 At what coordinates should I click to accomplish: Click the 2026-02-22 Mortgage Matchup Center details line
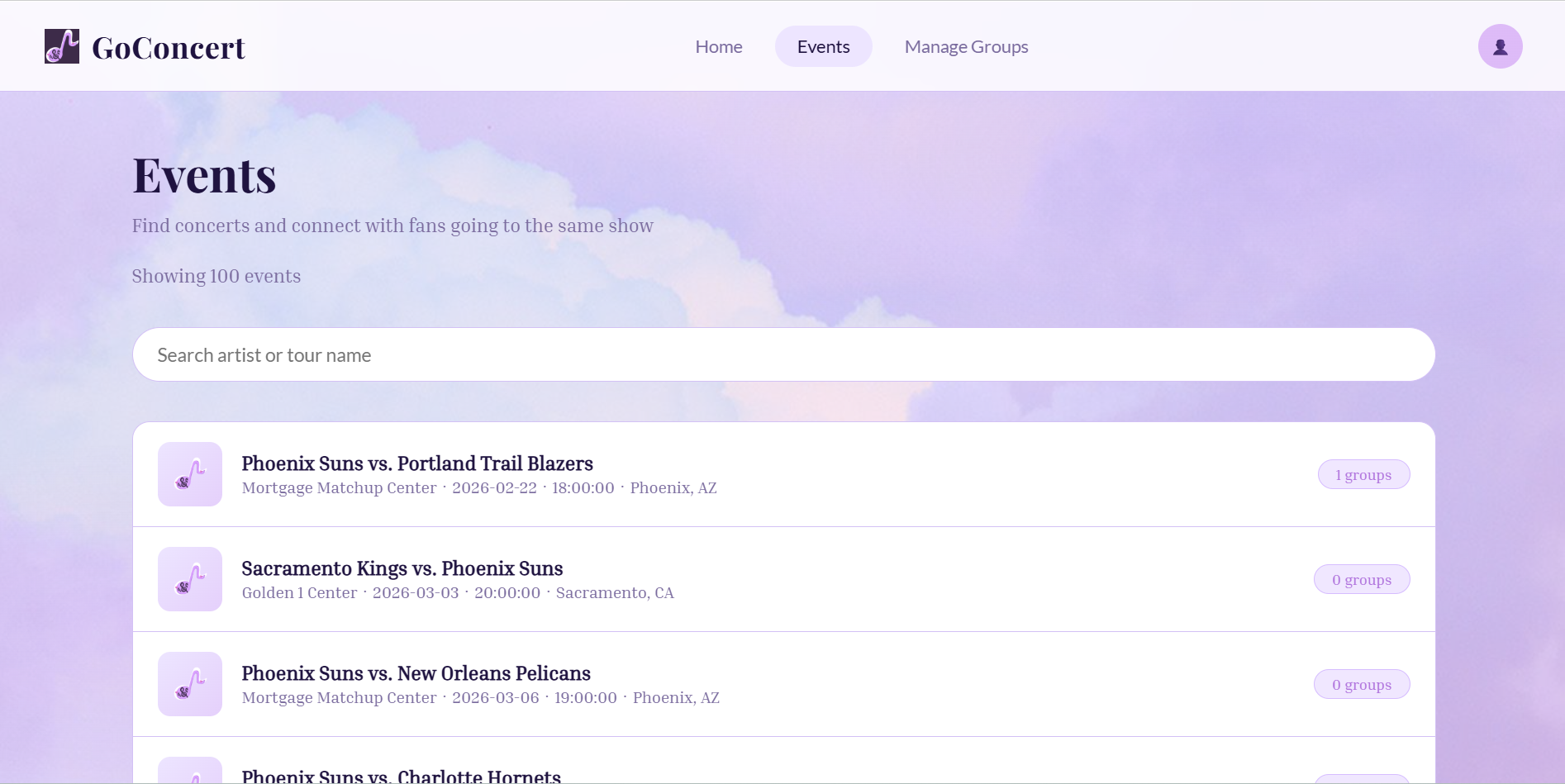coord(479,487)
